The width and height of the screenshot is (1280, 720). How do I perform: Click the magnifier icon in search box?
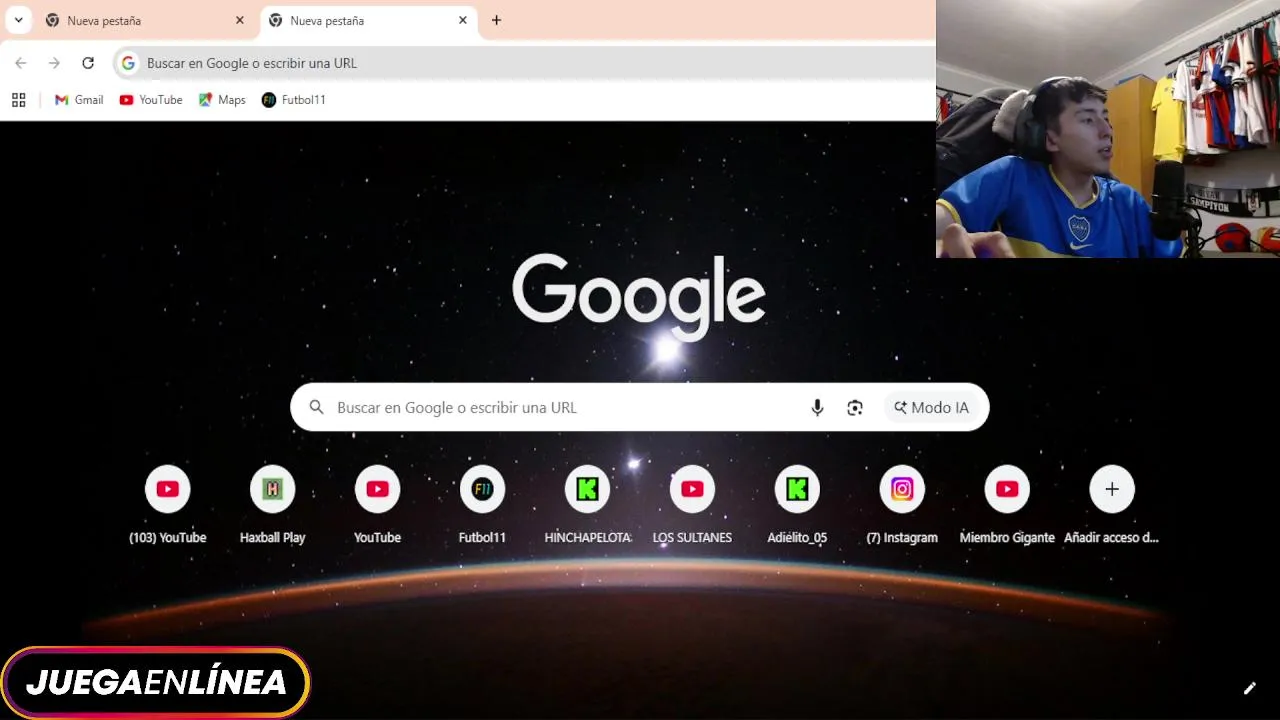[316, 407]
